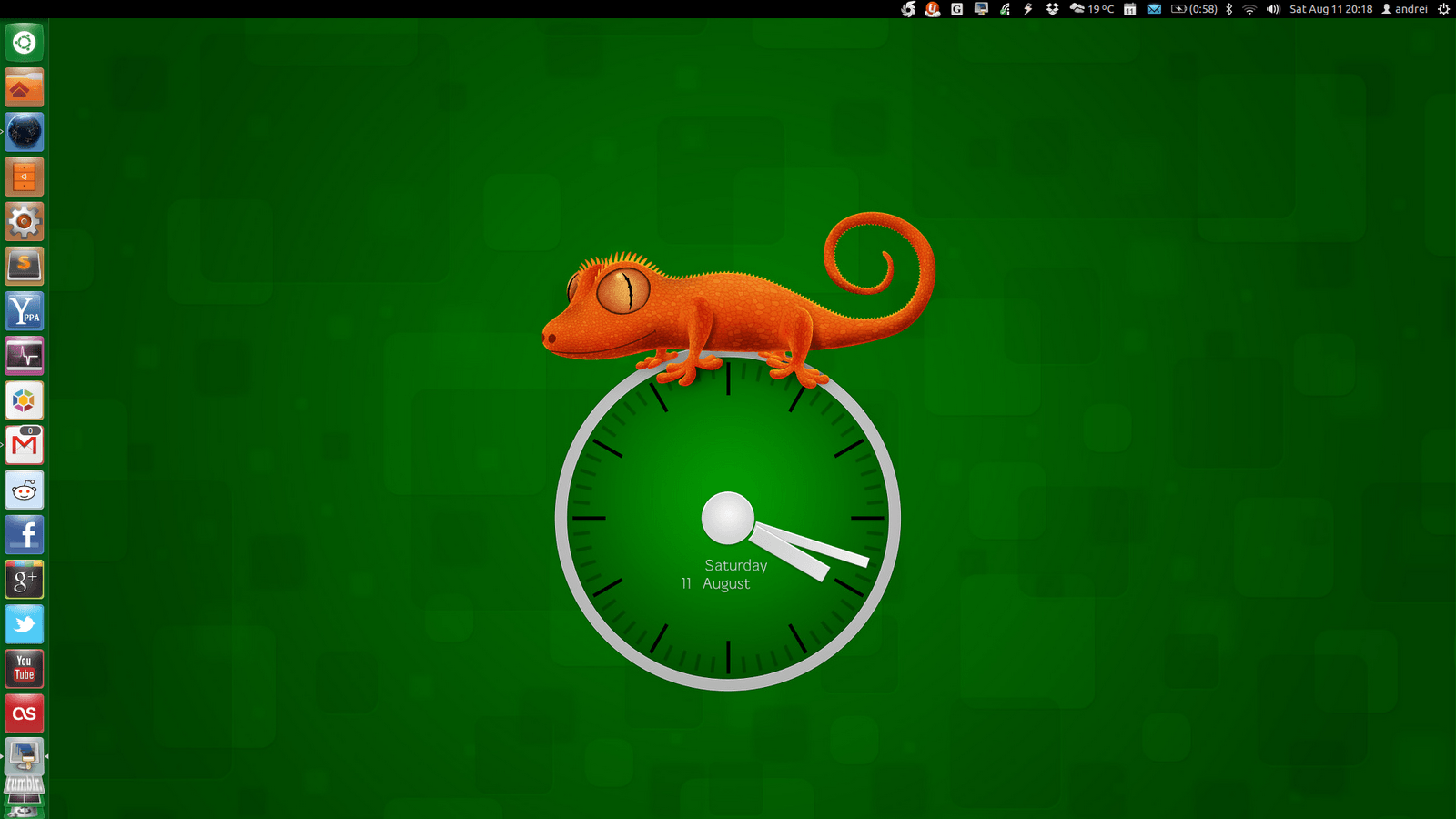Open System Settings via the gear launcher icon
The height and width of the screenshot is (819, 1456).
tap(24, 222)
